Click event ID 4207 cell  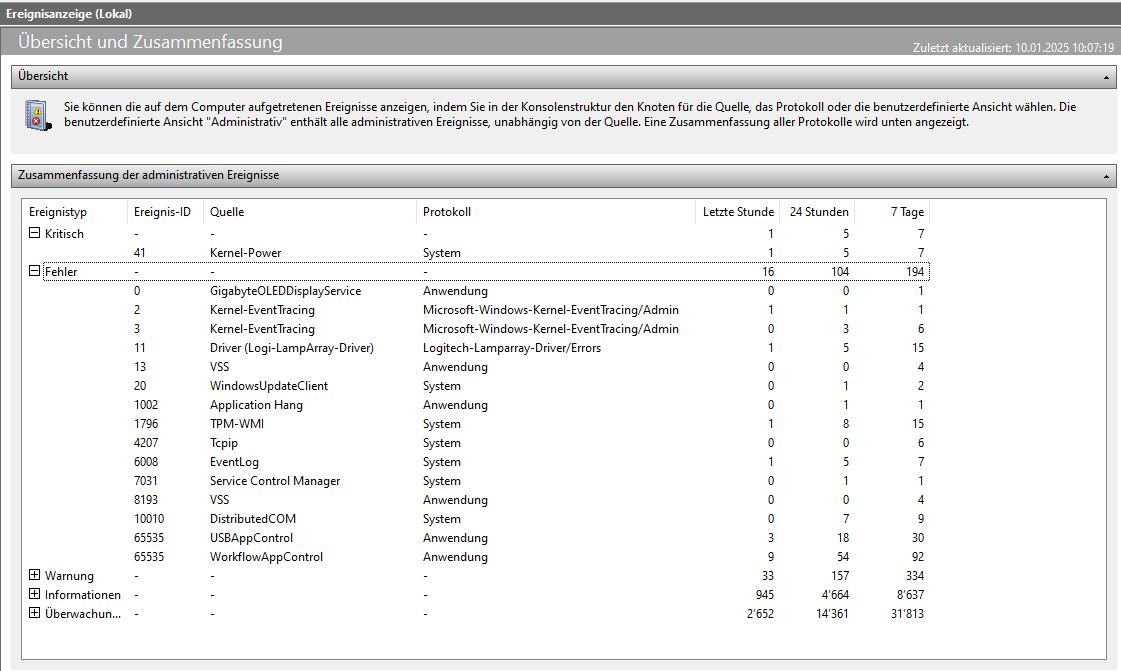[x=146, y=443]
